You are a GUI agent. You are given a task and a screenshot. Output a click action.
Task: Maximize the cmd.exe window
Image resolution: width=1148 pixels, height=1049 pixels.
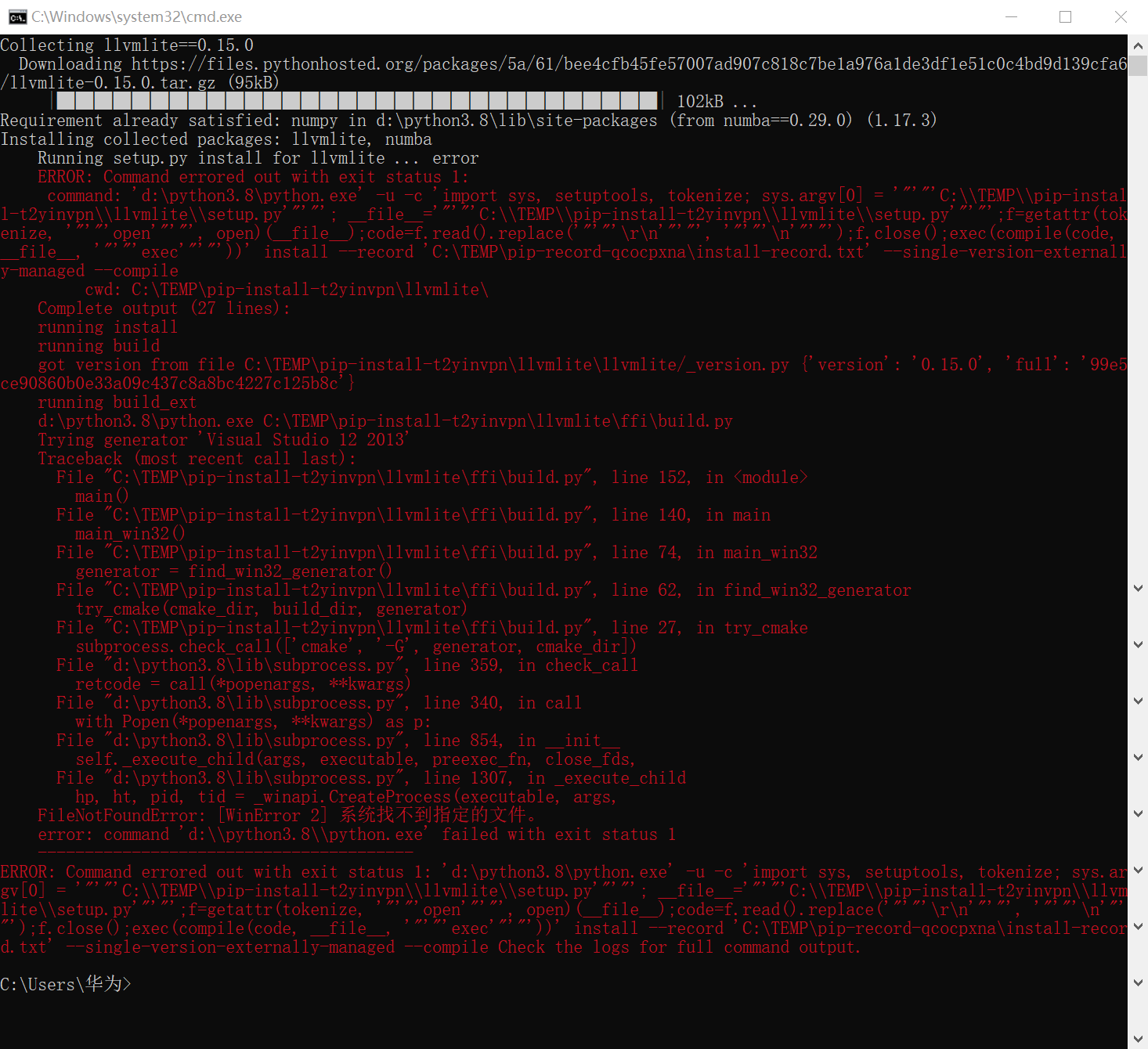pyautogui.click(x=1065, y=17)
